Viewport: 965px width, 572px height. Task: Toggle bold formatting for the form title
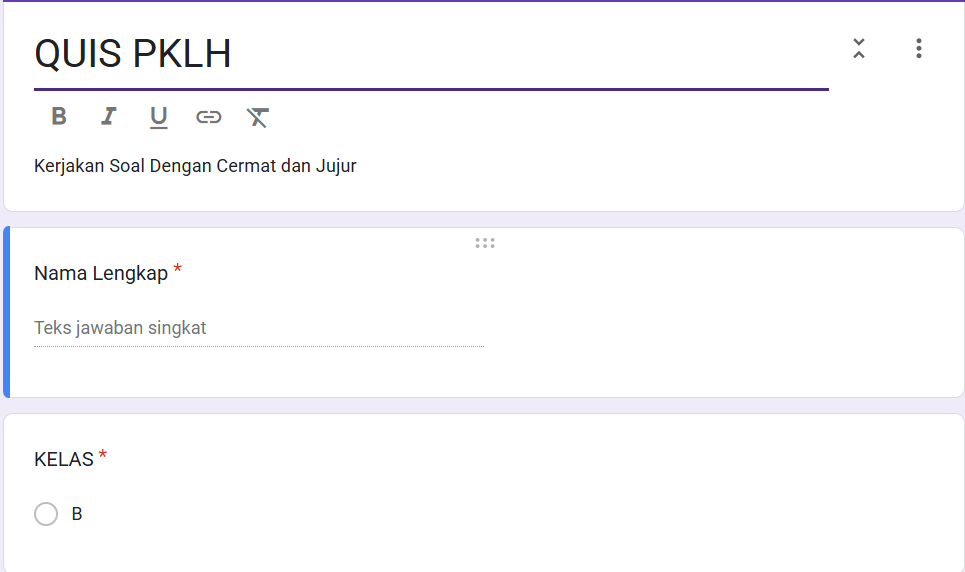pyautogui.click(x=59, y=117)
